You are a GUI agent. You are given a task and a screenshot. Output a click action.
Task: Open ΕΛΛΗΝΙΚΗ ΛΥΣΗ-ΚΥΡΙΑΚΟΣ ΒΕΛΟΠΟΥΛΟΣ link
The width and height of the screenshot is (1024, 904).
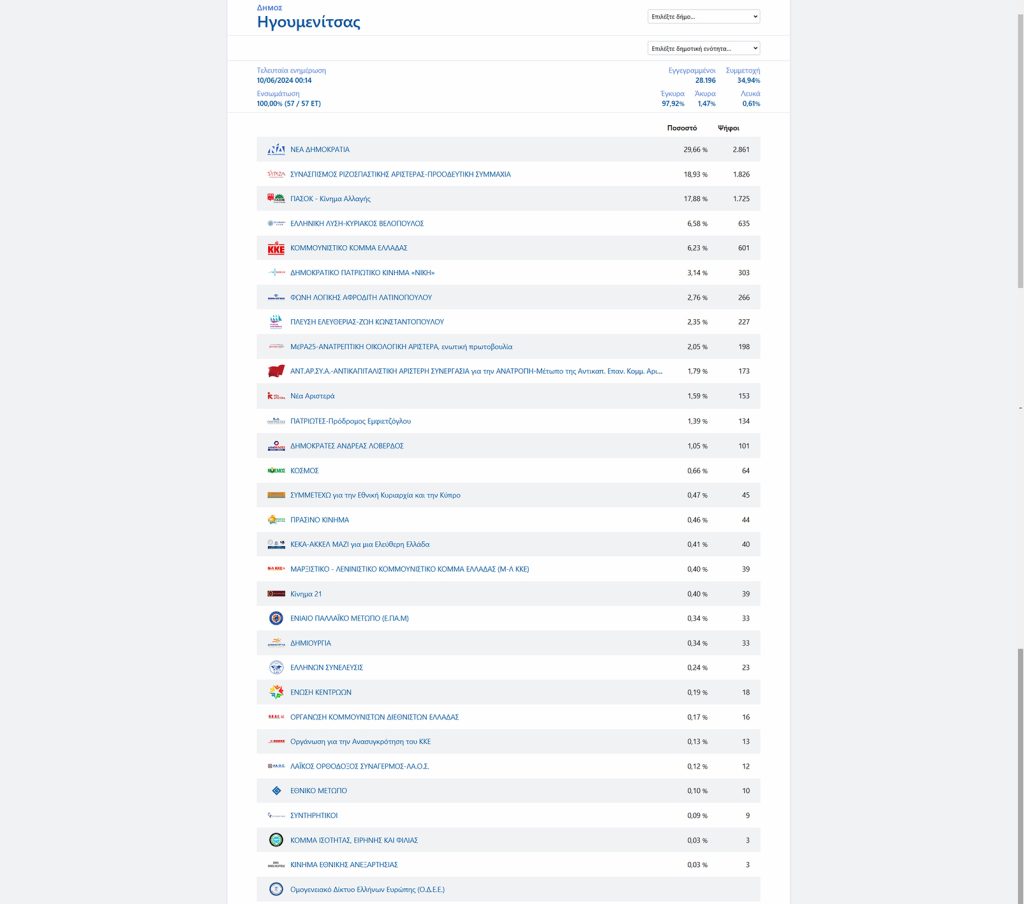point(357,223)
